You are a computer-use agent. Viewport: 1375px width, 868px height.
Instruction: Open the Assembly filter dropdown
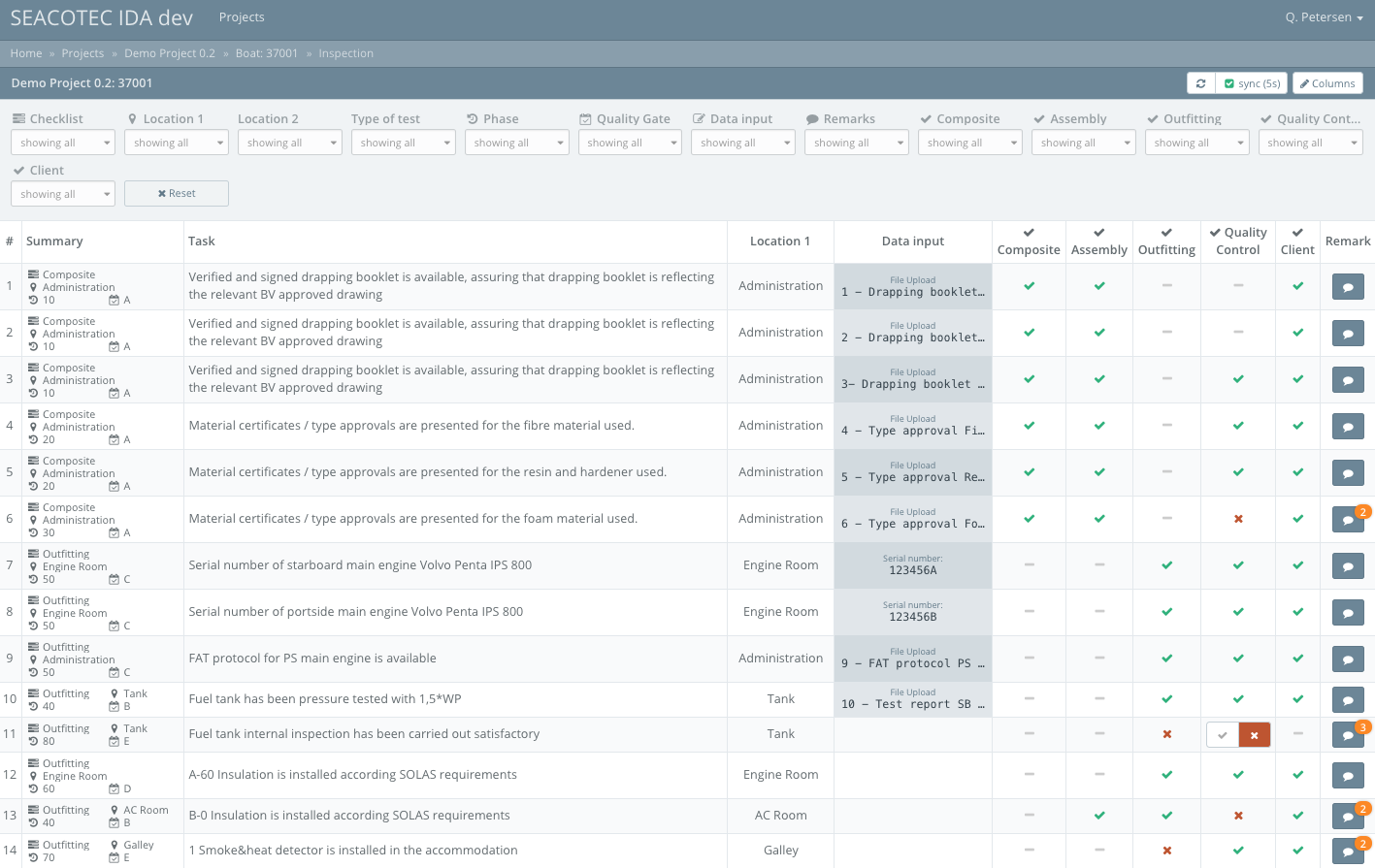tap(1085, 143)
